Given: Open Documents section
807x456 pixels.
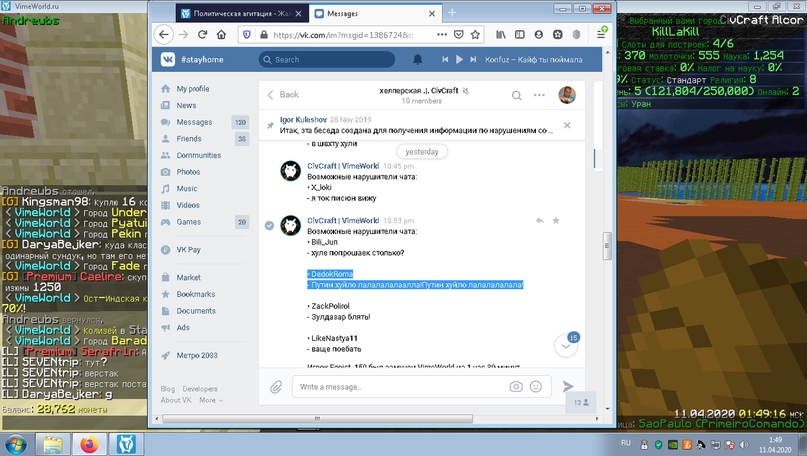Looking at the screenshot, I should point(196,311).
